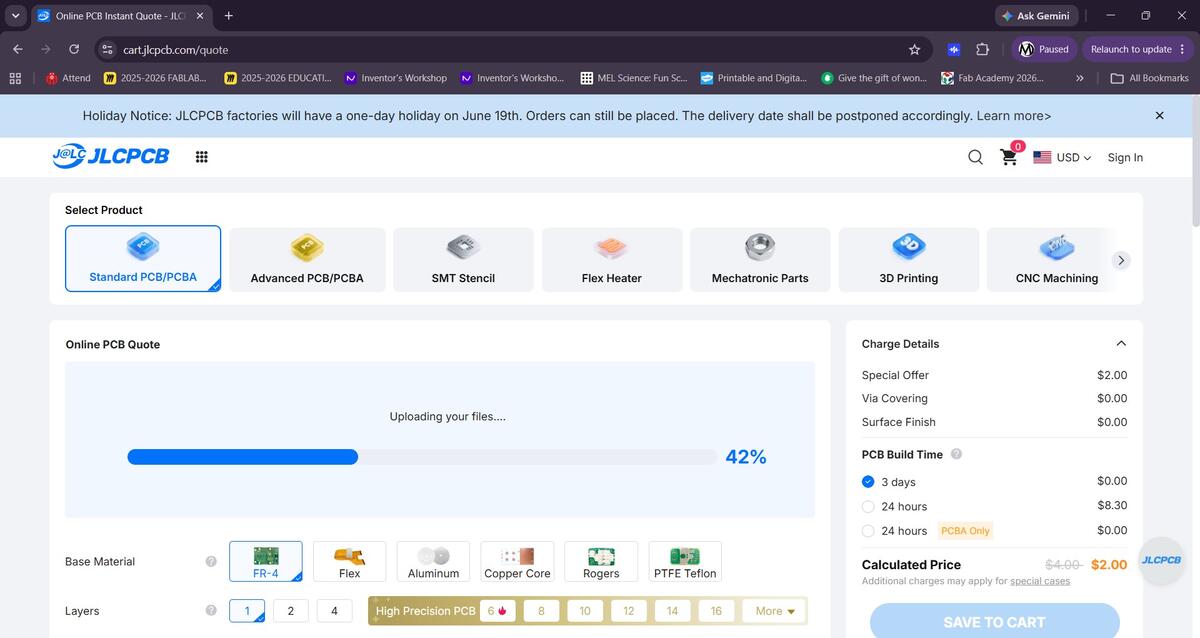Screen dimensions: 1200x638
Task: Click Sign In link
Action: [x=1125, y=157]
